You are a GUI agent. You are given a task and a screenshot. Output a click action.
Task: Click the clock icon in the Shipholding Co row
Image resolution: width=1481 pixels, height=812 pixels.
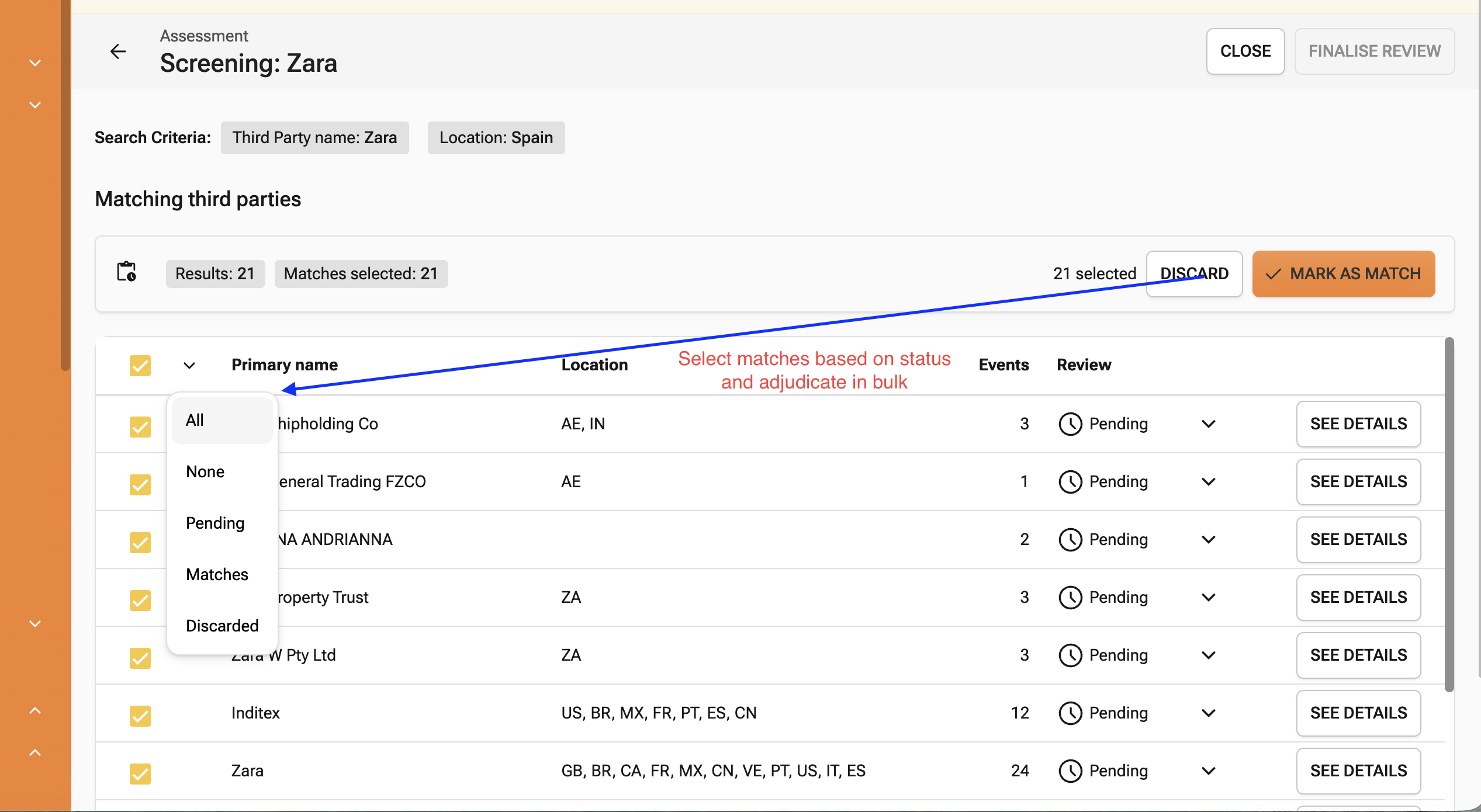1070,424
